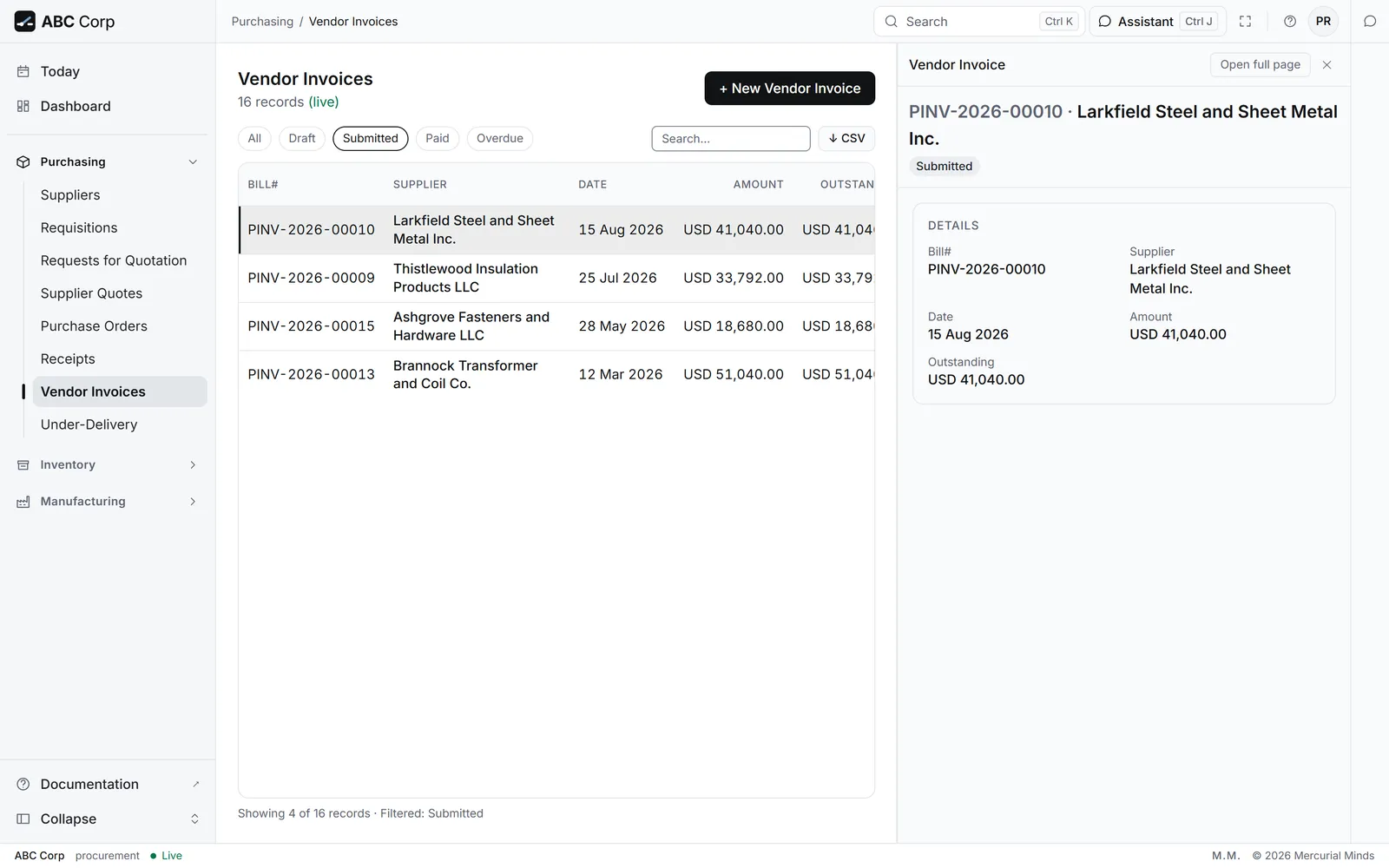Image resolution: width=1389 pixels, height=868 pixels.
Task: Open the PR user avatar
Action: coord(1323,22)
